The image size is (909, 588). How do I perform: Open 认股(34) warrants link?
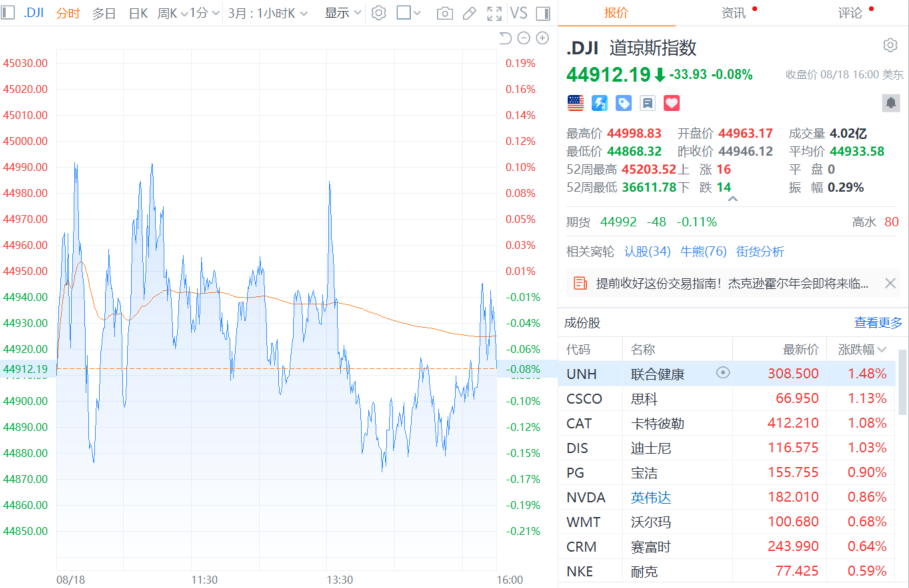click(648, 251)
